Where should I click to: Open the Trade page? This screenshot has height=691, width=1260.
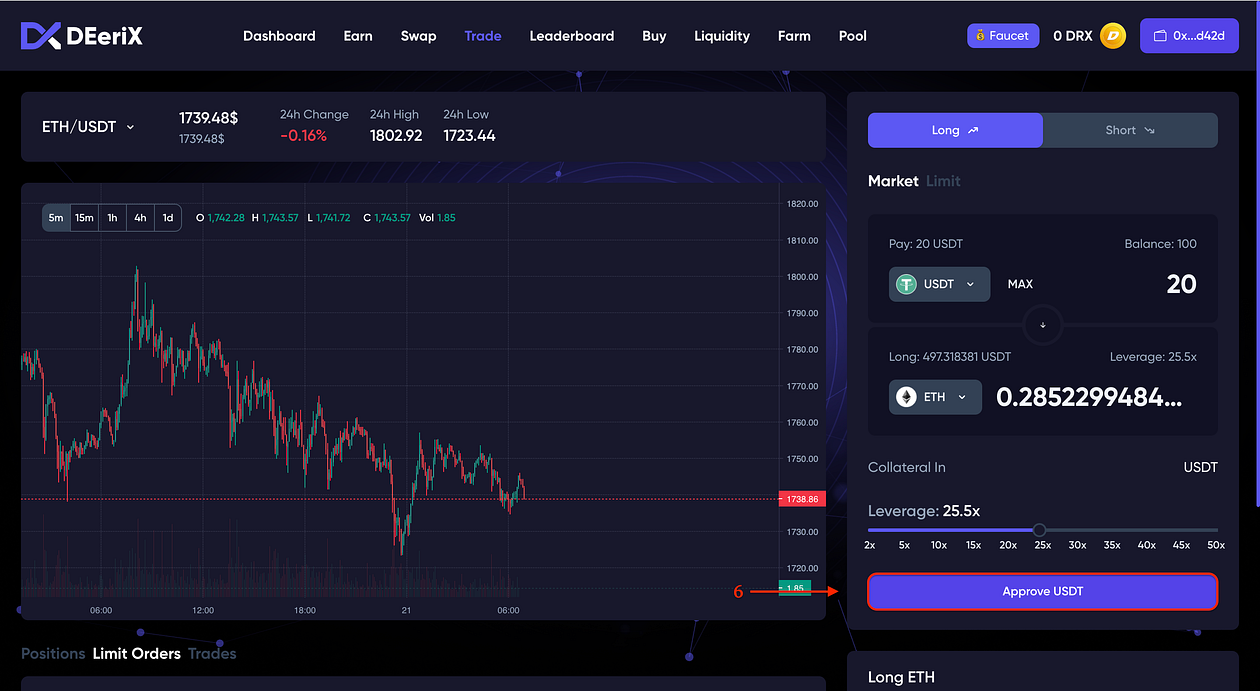coord(483,36)
